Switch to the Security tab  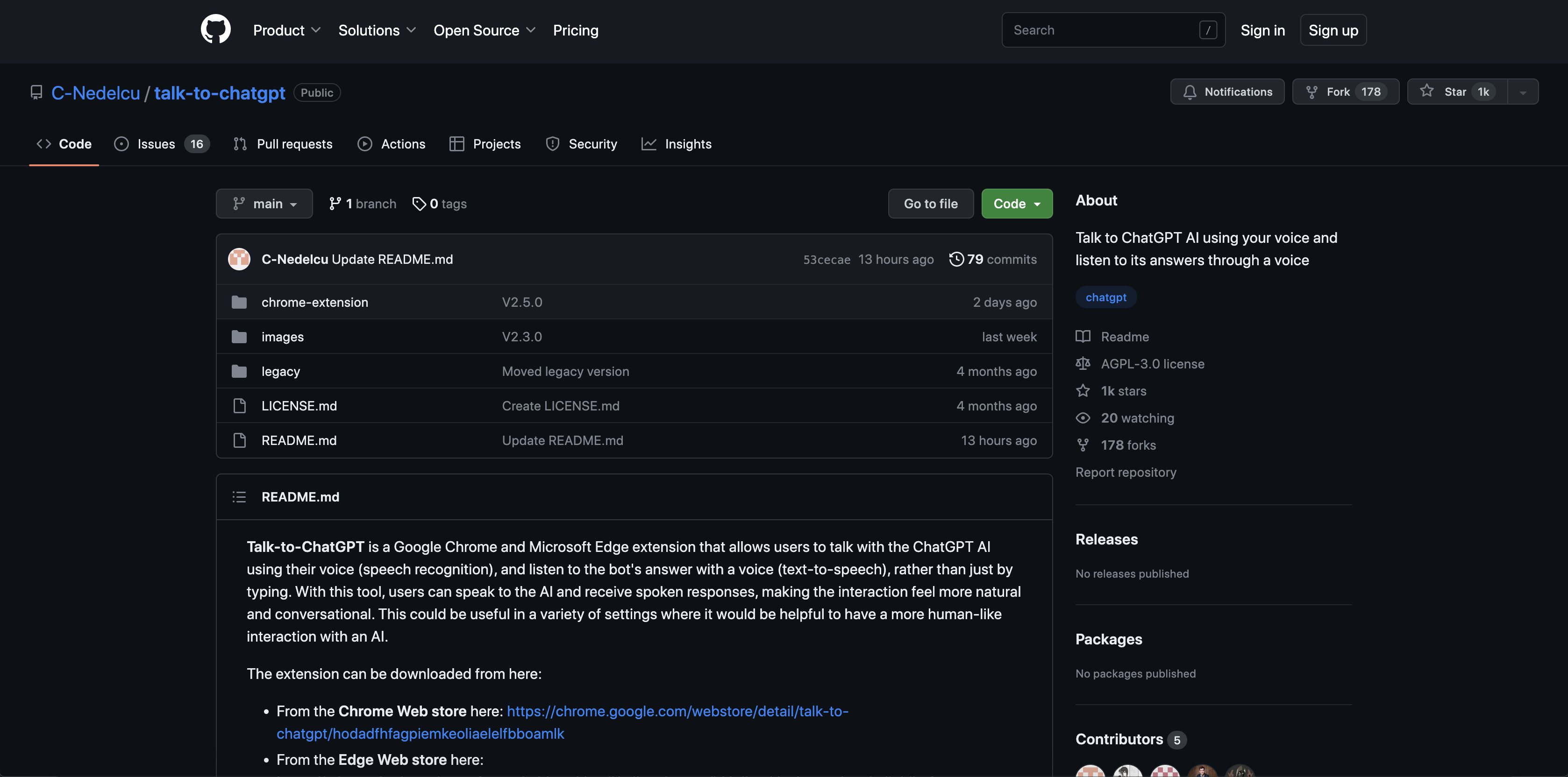point(581,144)
